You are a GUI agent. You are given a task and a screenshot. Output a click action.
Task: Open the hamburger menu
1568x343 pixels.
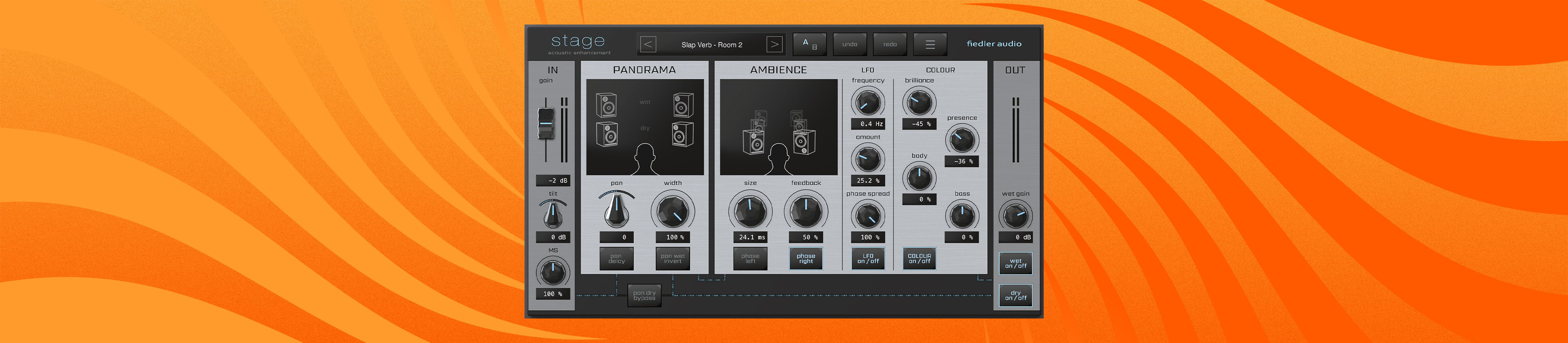(x=930, y=45)
